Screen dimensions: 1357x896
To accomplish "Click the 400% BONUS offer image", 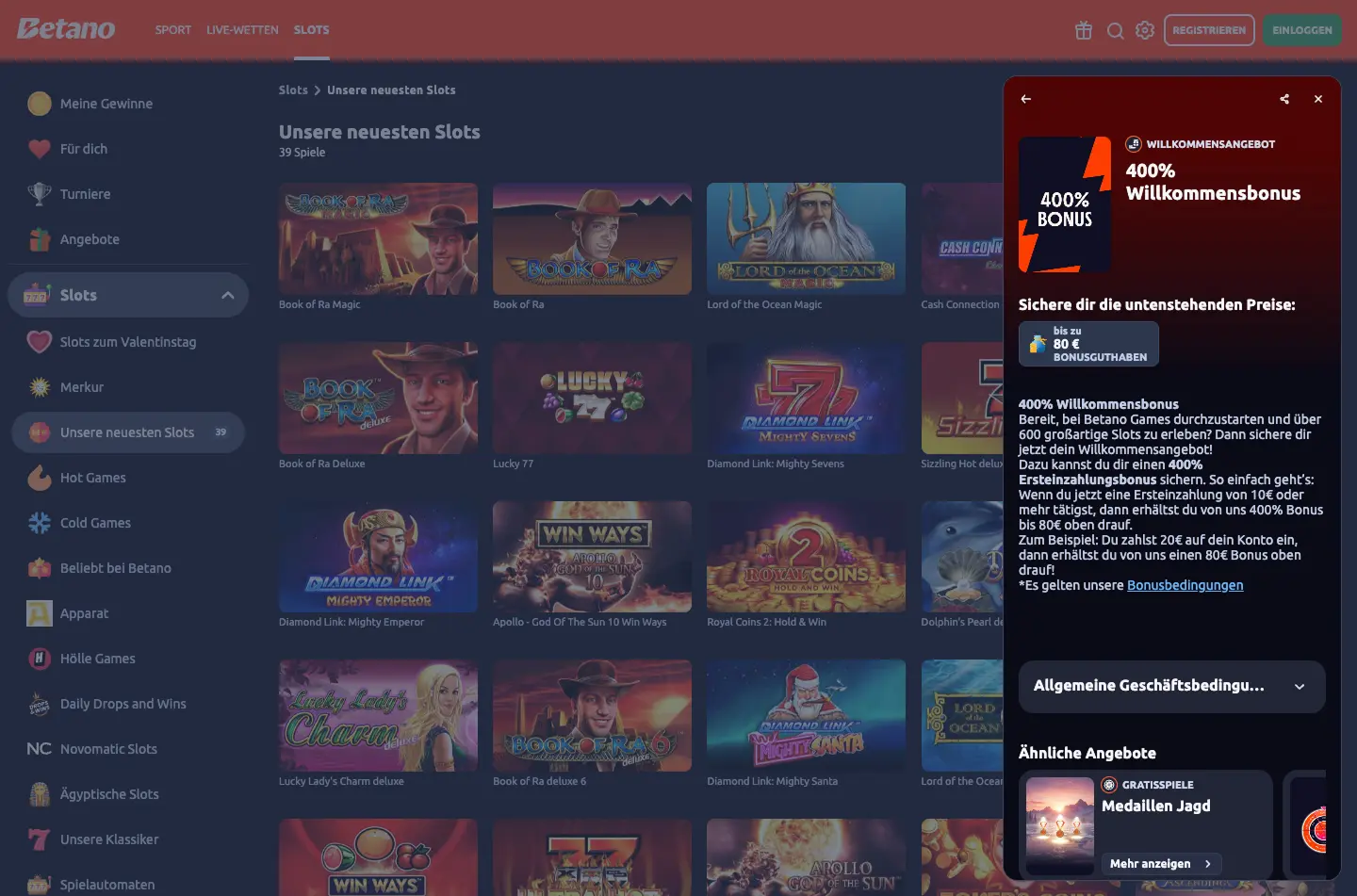I will coord(1065,204).
